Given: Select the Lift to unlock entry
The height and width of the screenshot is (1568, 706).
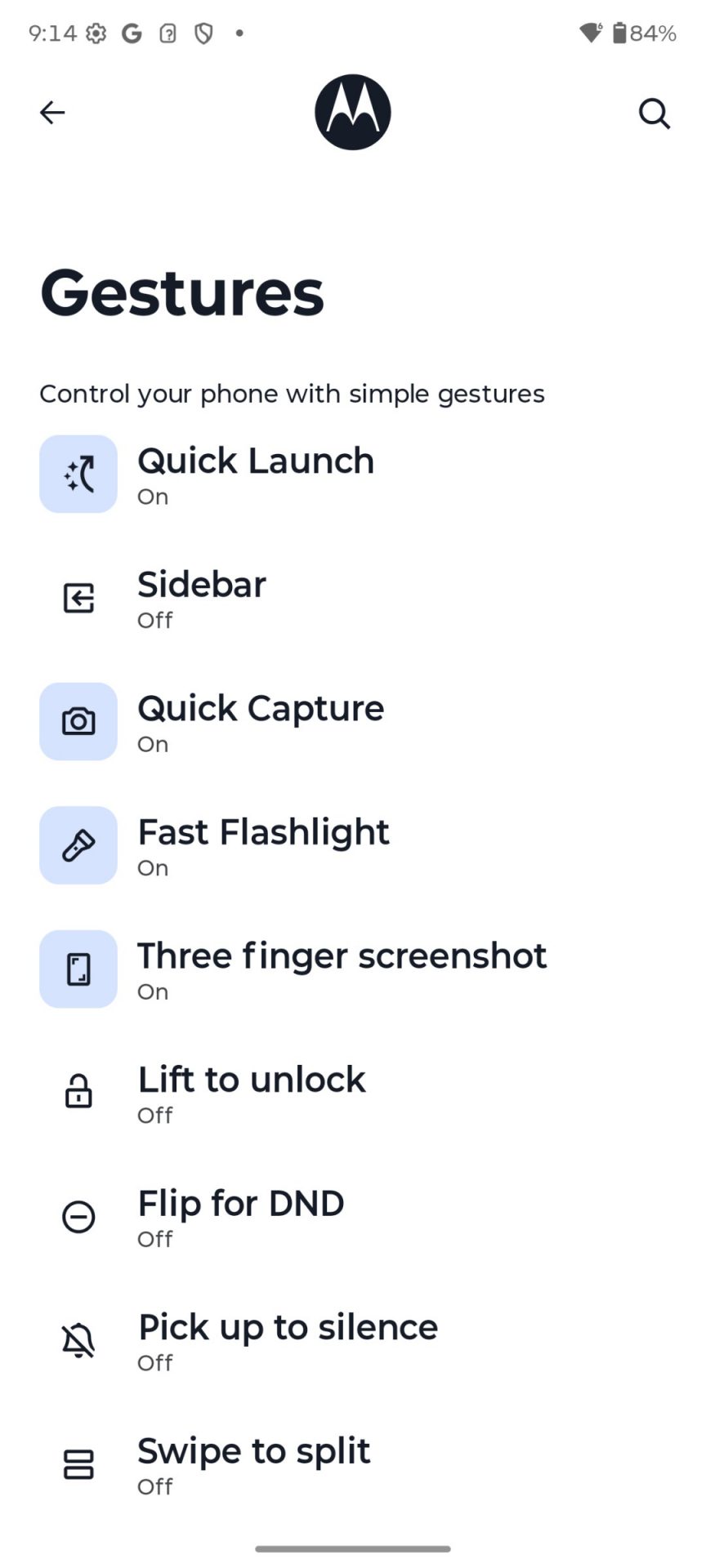Looking at the screenshot, I should [252, 1080].
